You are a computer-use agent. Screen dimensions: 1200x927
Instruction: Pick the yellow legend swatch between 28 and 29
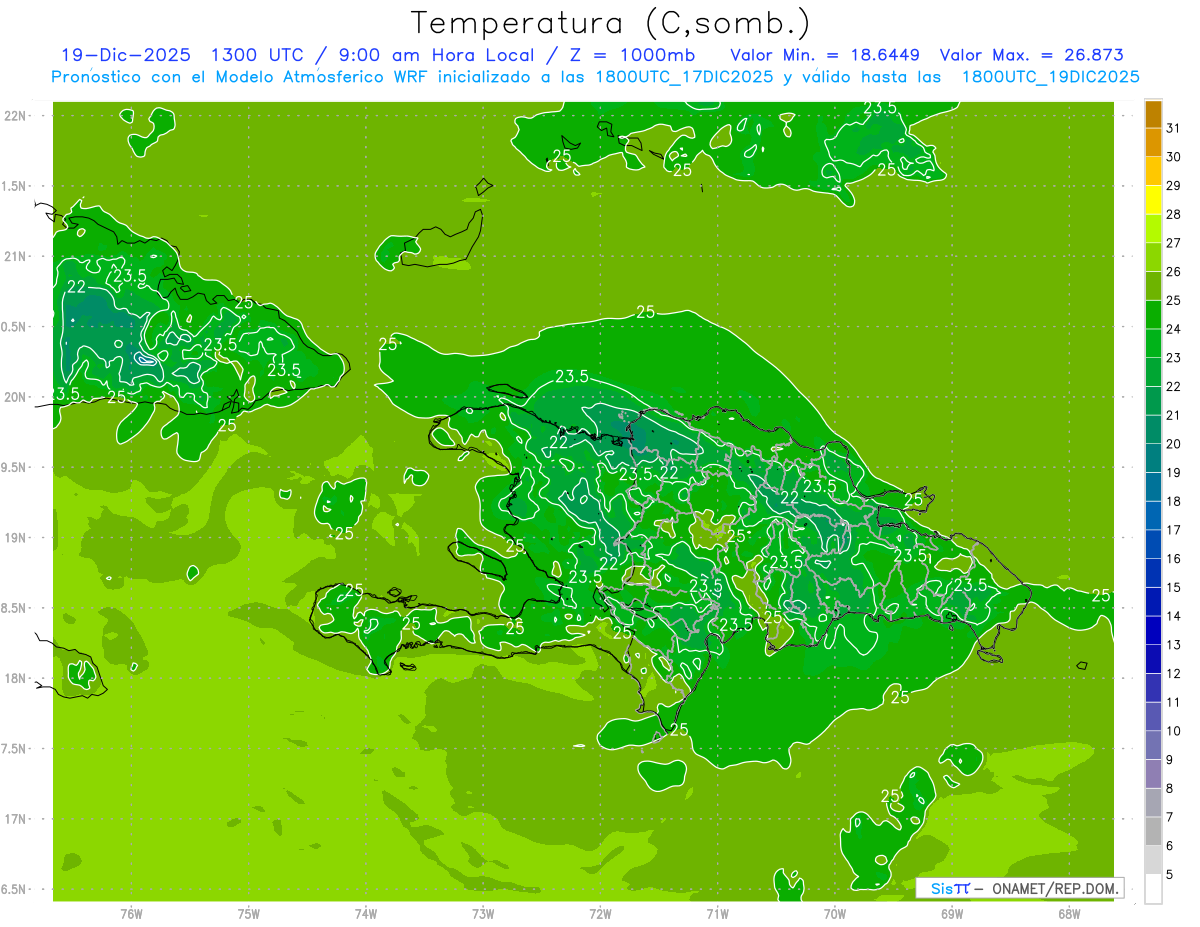click(x=1153, y=200)
